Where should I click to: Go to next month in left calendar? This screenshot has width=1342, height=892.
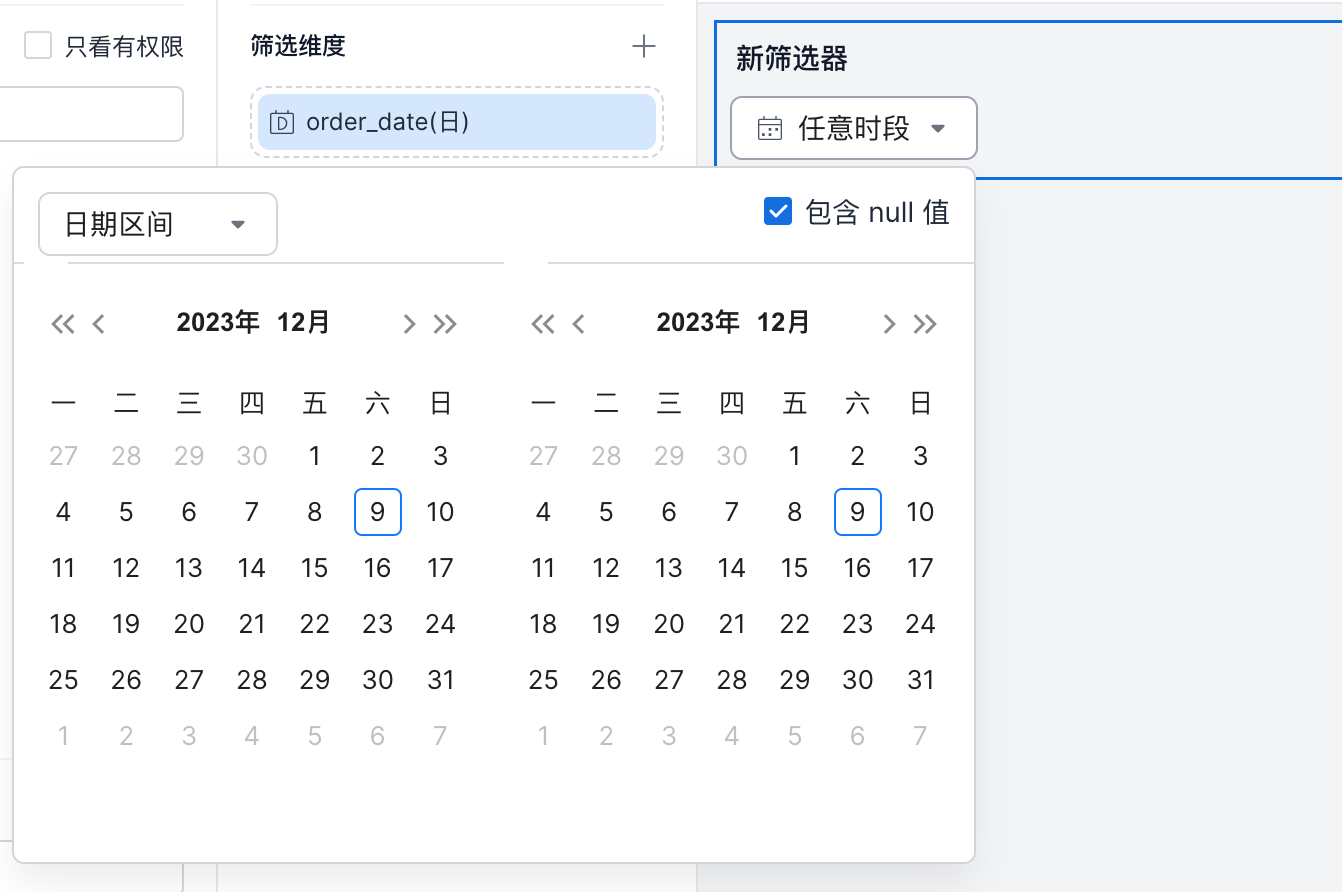tap(408, 324)
